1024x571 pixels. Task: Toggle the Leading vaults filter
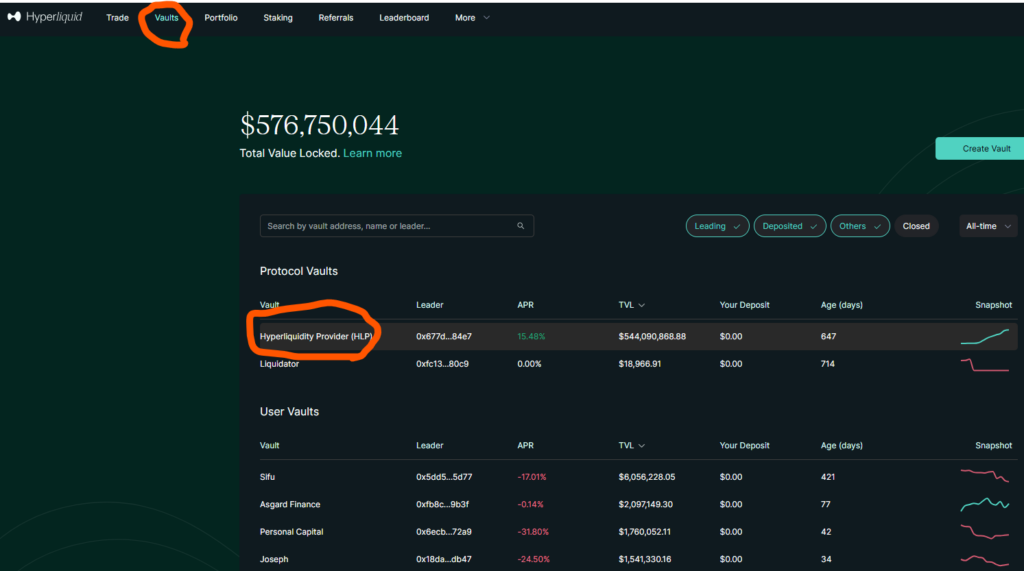(717, 226)
